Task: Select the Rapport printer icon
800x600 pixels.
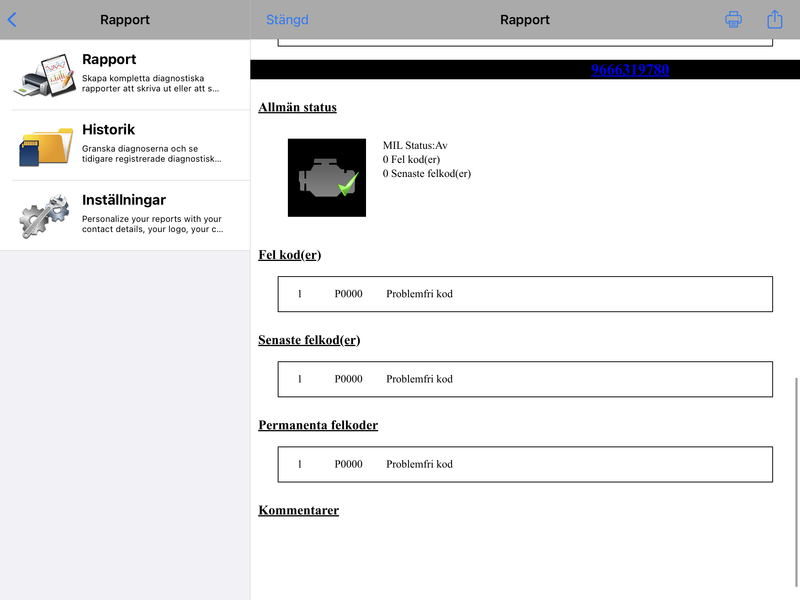Action: tap(45, 75)
